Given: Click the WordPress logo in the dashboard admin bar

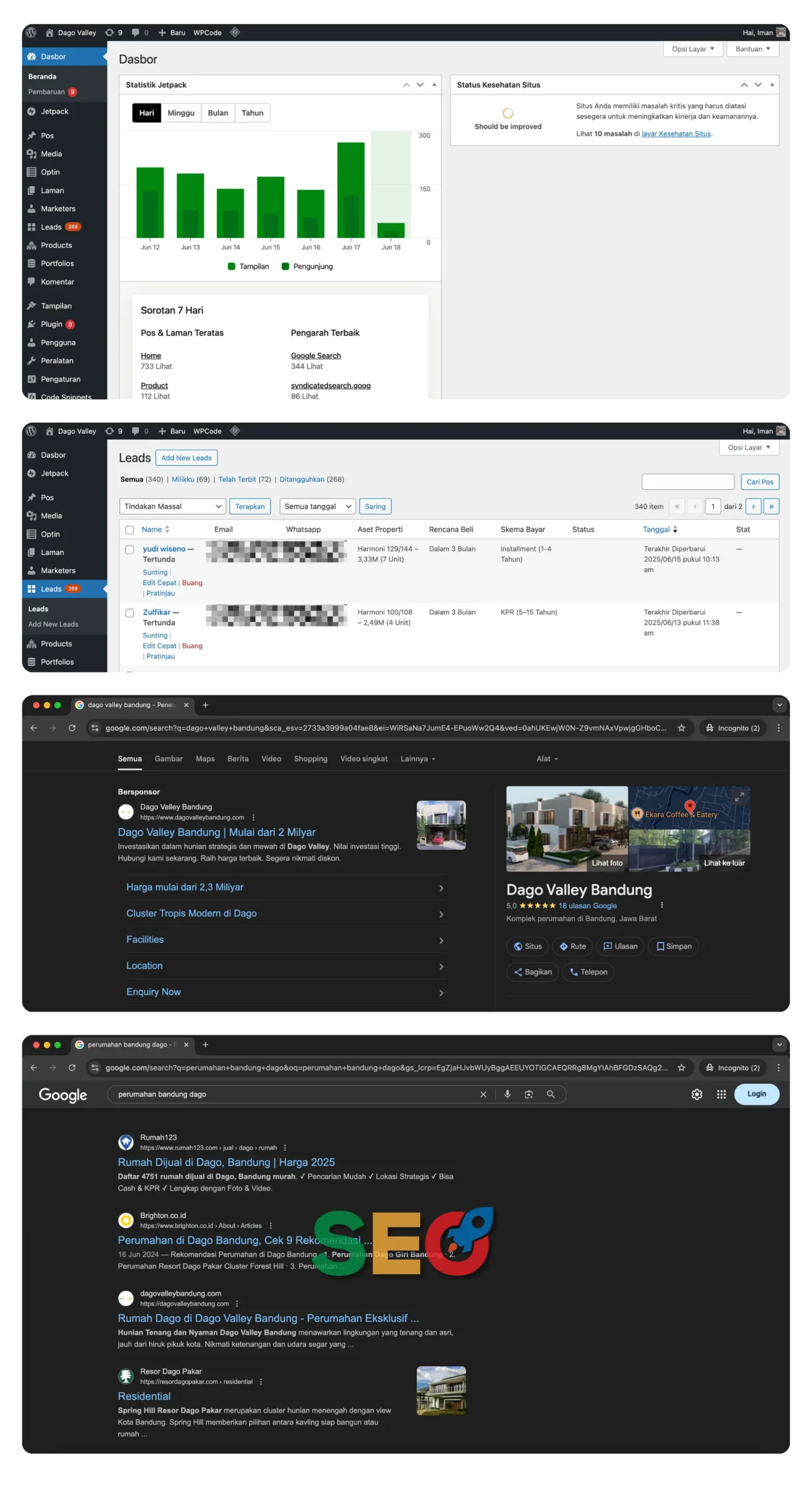Looking at the screenshot, I should tap(31, 33).
